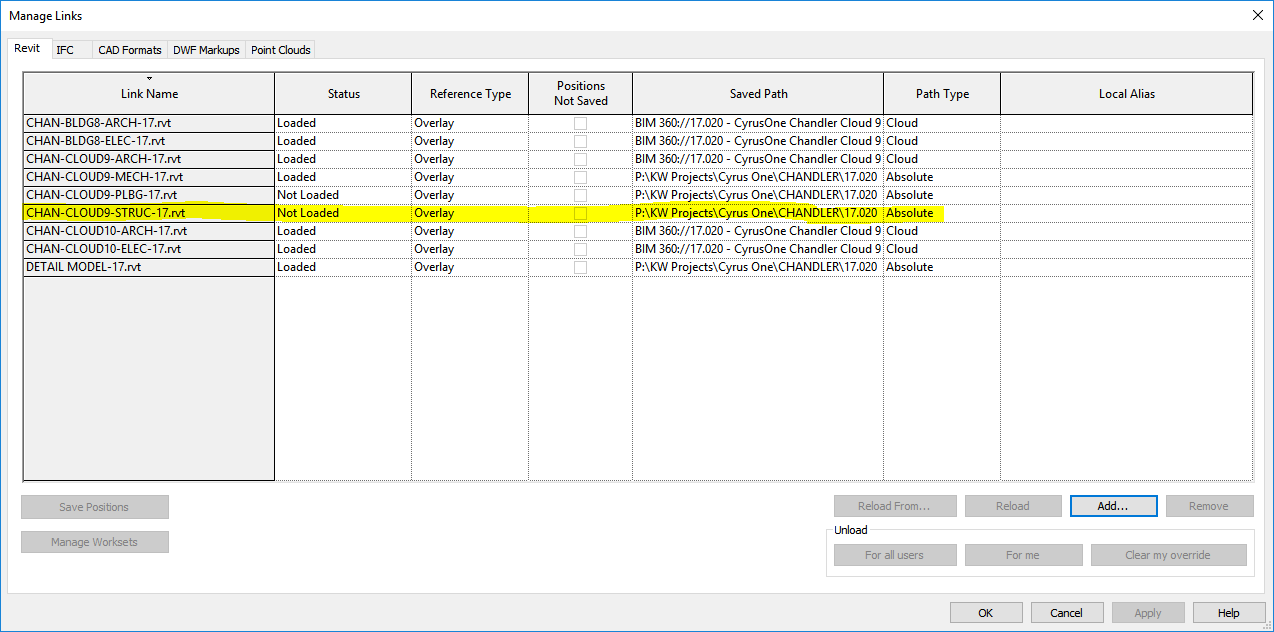Open Reference Type Overlay for DETAIL MODEL-17.rvt

coord(470,267)
